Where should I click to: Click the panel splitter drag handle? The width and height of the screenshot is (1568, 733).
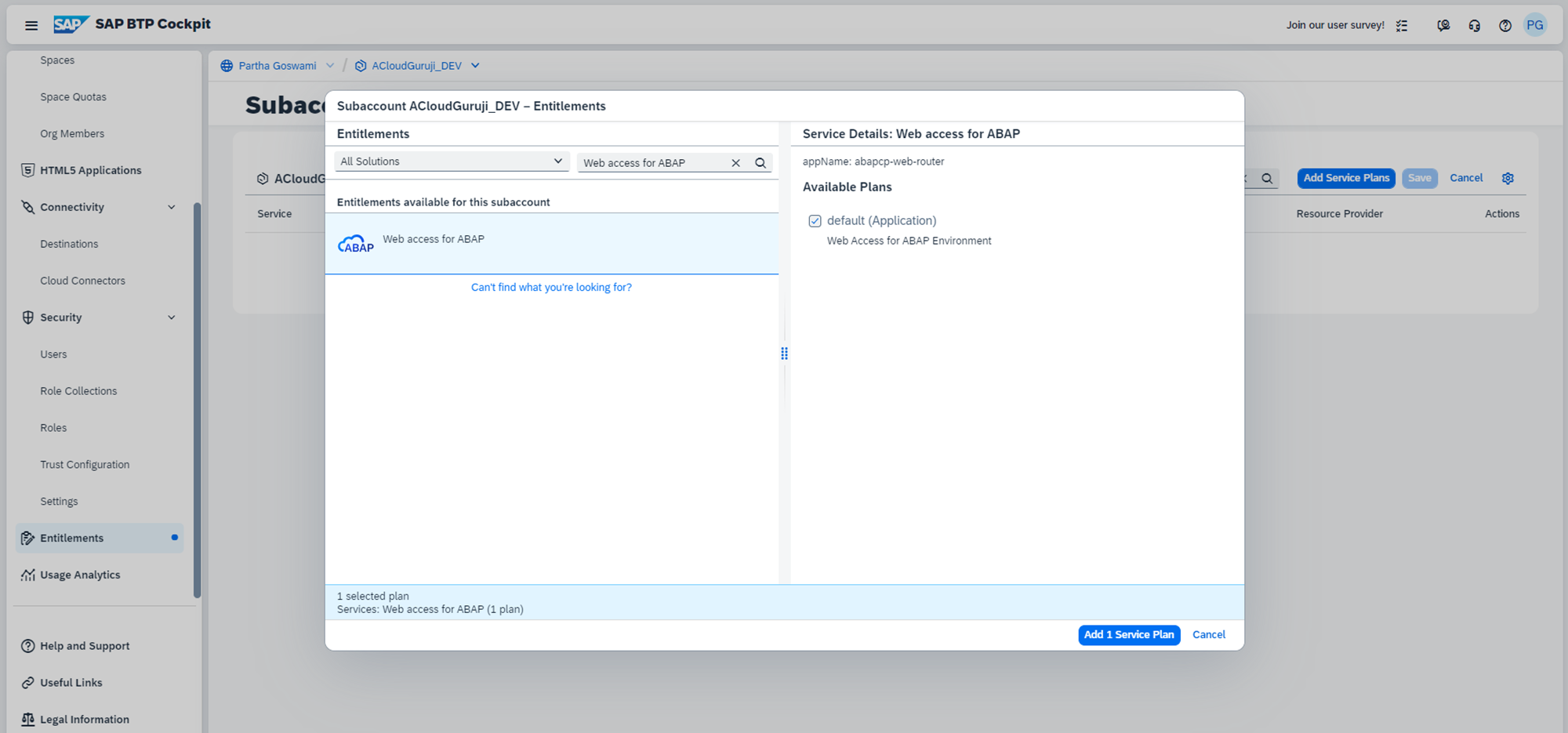pyautogui.click(x=784, y=354)
